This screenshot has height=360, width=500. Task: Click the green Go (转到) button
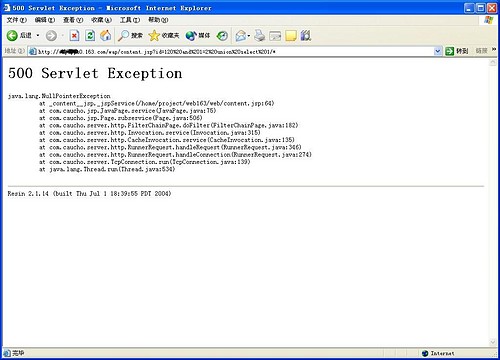pyautogui.click(x=457, y=51)
